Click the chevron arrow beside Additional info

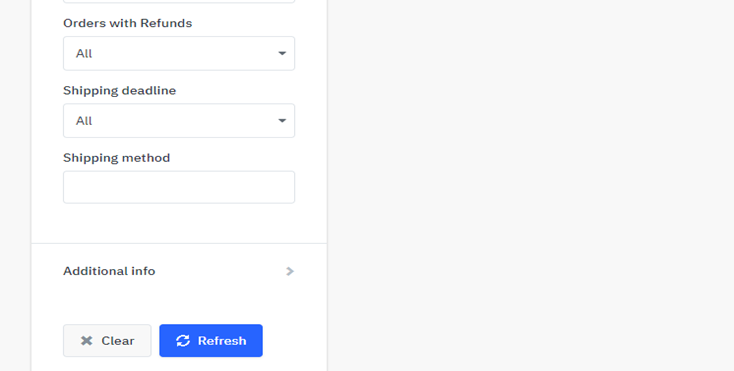[290, 271]
